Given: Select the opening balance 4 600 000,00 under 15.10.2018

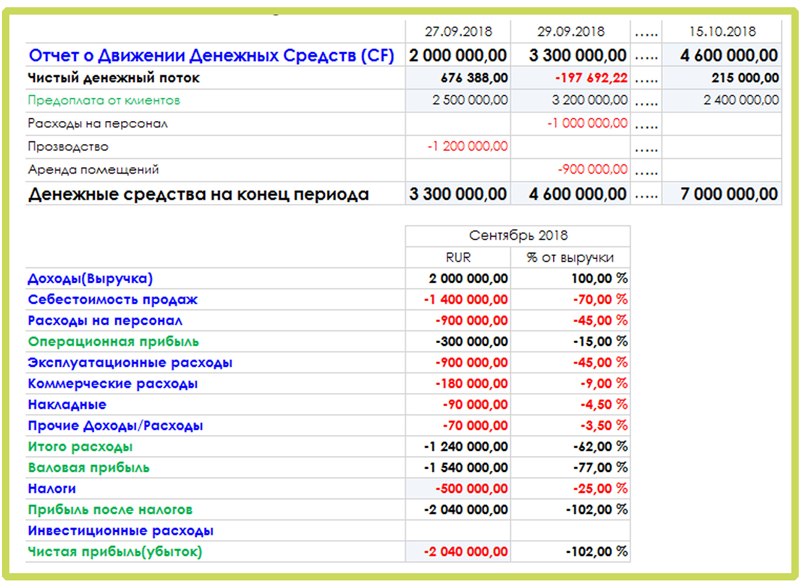Looking at the screenshot, I should [x=721, y=55].
